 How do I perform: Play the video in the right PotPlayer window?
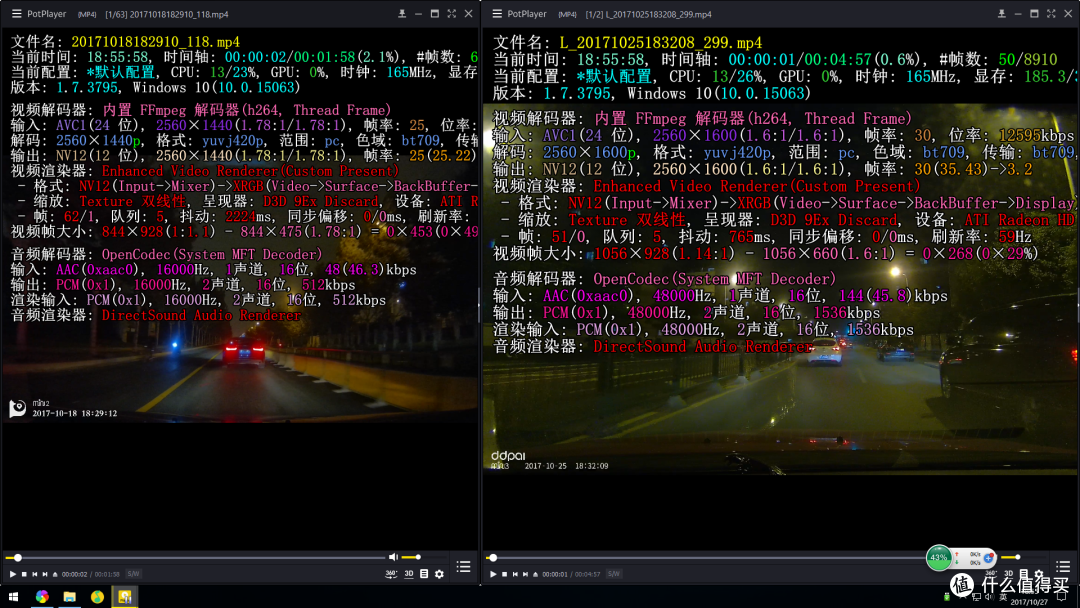(493, 574)
